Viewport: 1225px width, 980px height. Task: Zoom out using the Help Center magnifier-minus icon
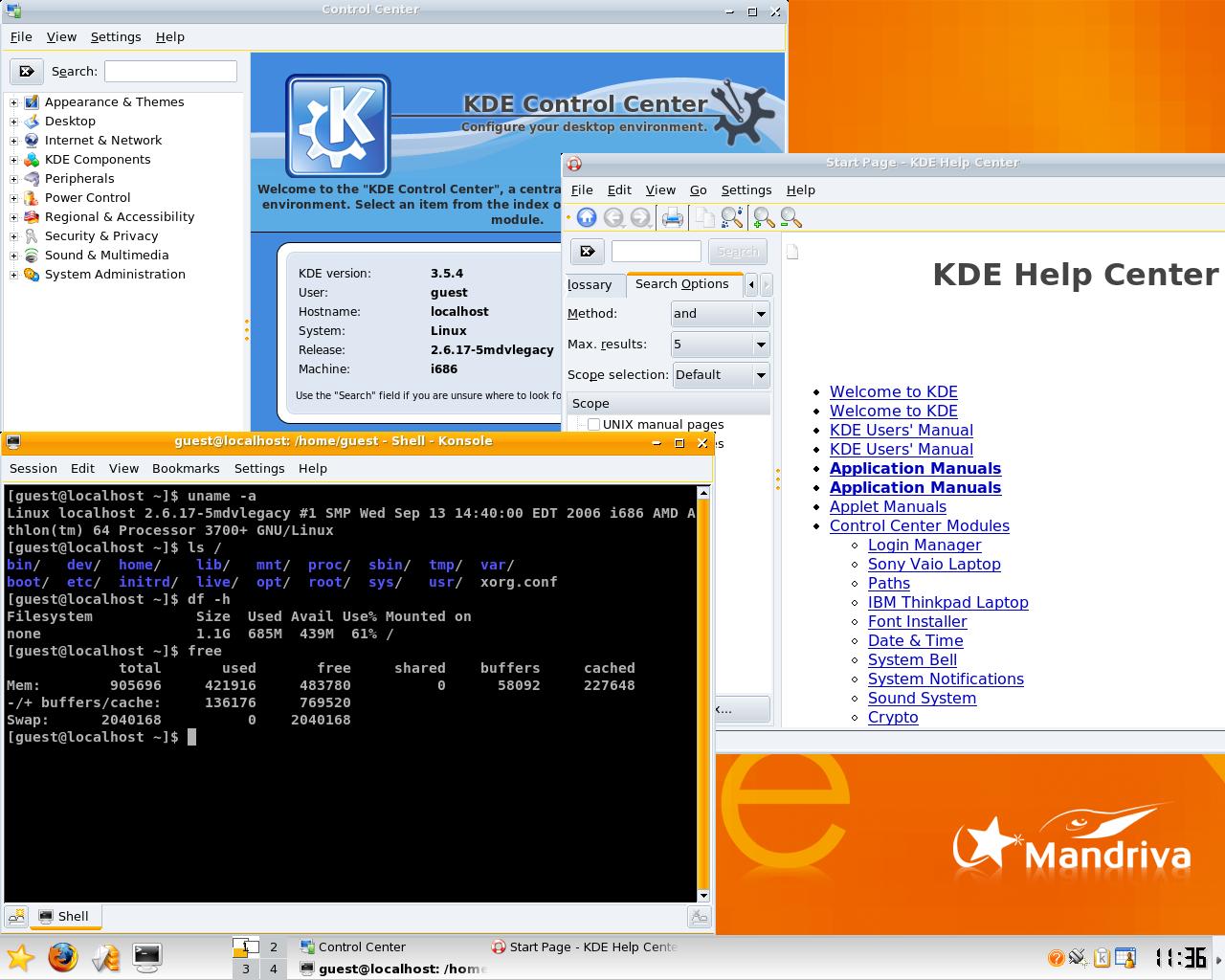(x=791, y=218)
